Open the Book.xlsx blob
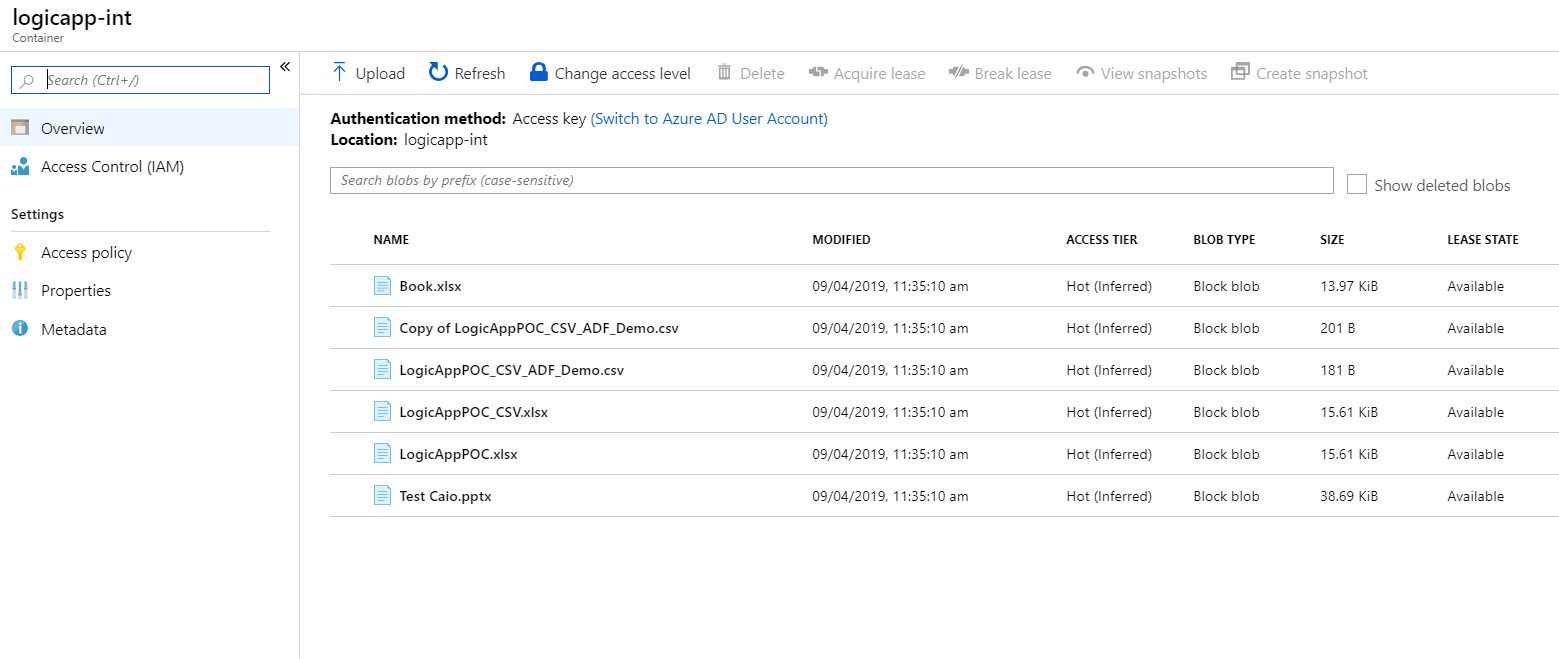The height and width of the screenshot is (659, 1559). tap(430, 286)
